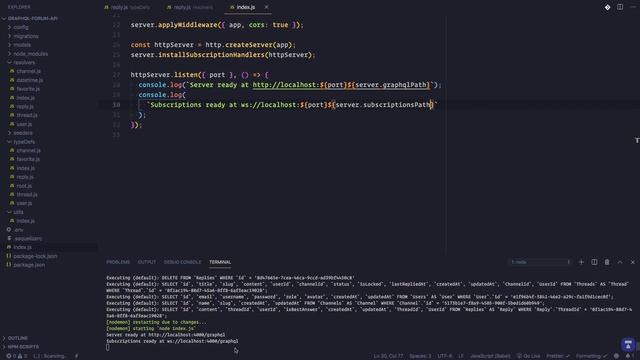Switch to the PROBLEMS panel tab
The image size is (640, 360).
coord(118,262)
